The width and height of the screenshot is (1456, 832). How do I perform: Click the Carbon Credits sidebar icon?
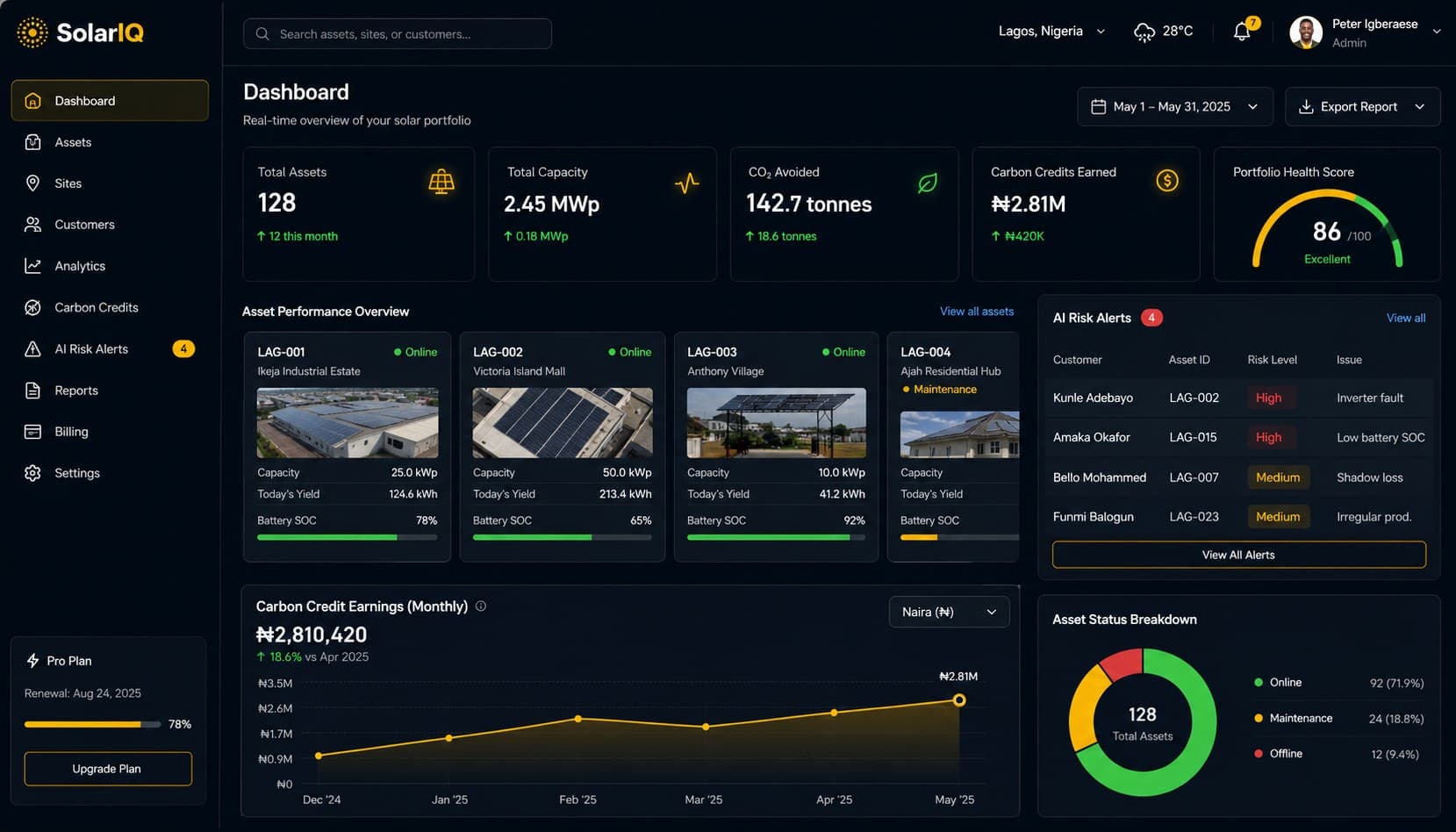32,307
